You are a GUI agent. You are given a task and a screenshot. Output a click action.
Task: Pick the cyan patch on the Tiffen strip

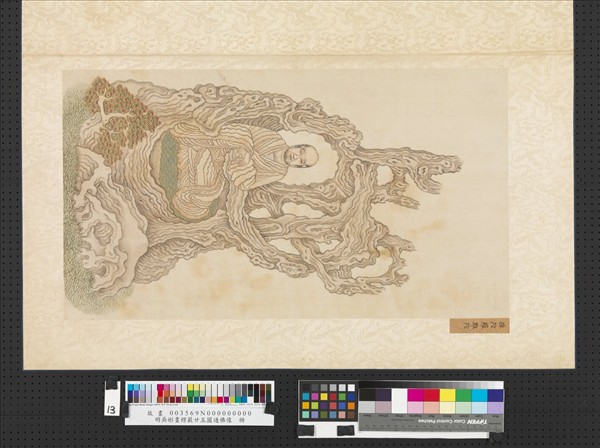(478, 395)
